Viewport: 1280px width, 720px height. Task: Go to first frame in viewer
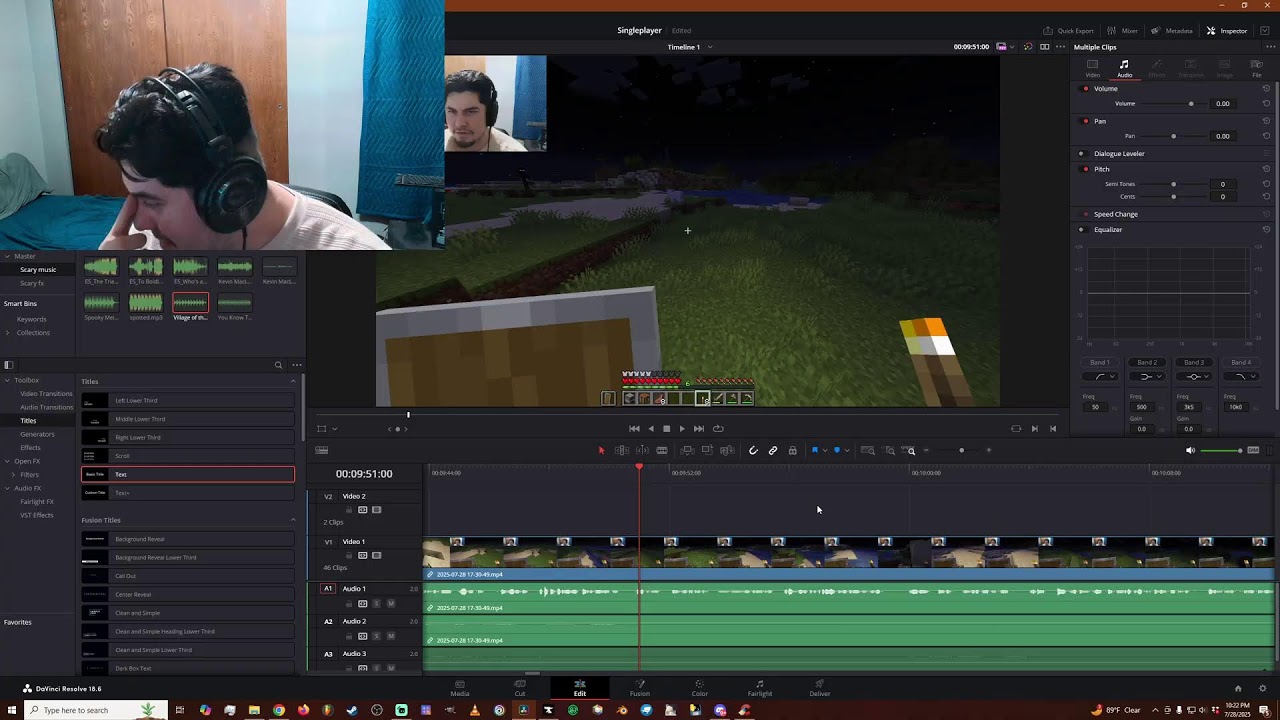(634, 429)
